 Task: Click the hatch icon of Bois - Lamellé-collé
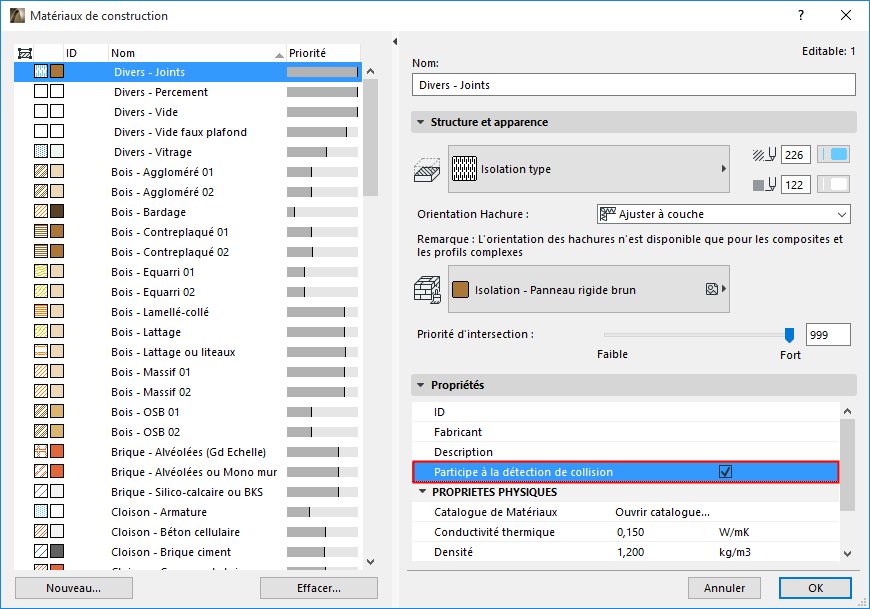coord(41,311)
